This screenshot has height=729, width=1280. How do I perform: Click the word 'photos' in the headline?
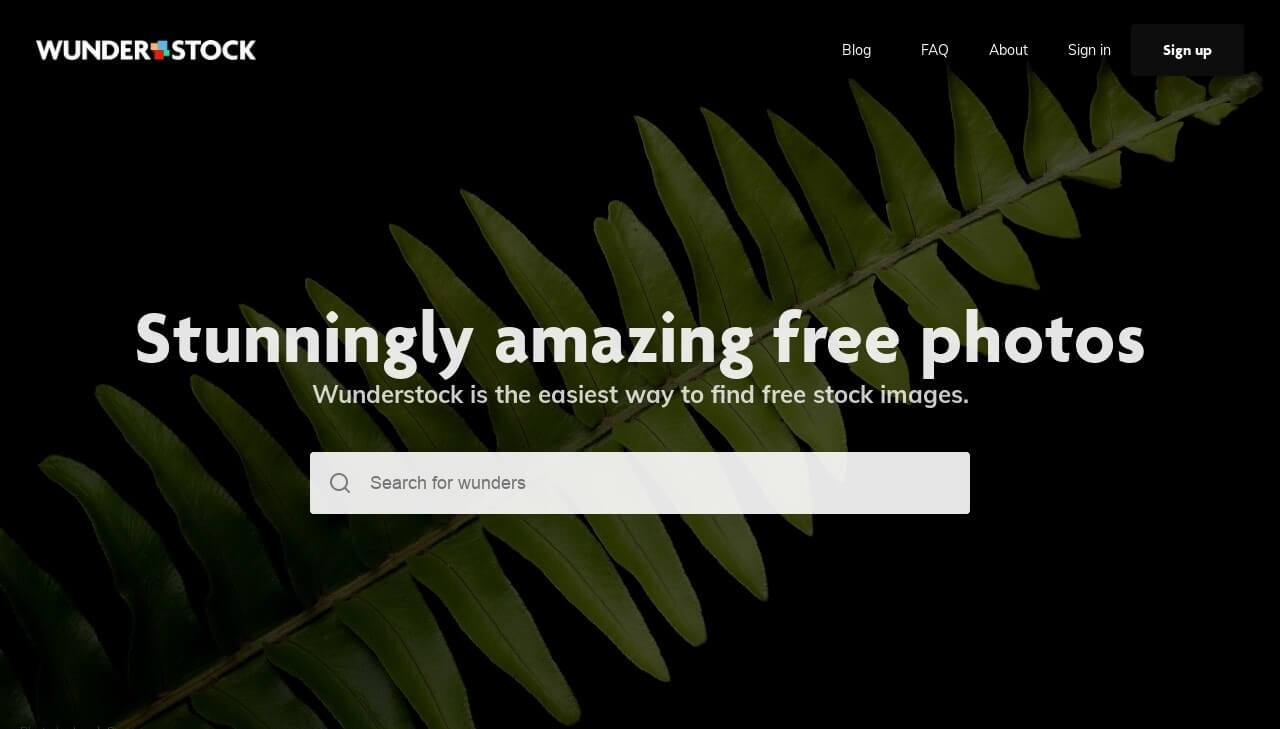pos(1032,340)
